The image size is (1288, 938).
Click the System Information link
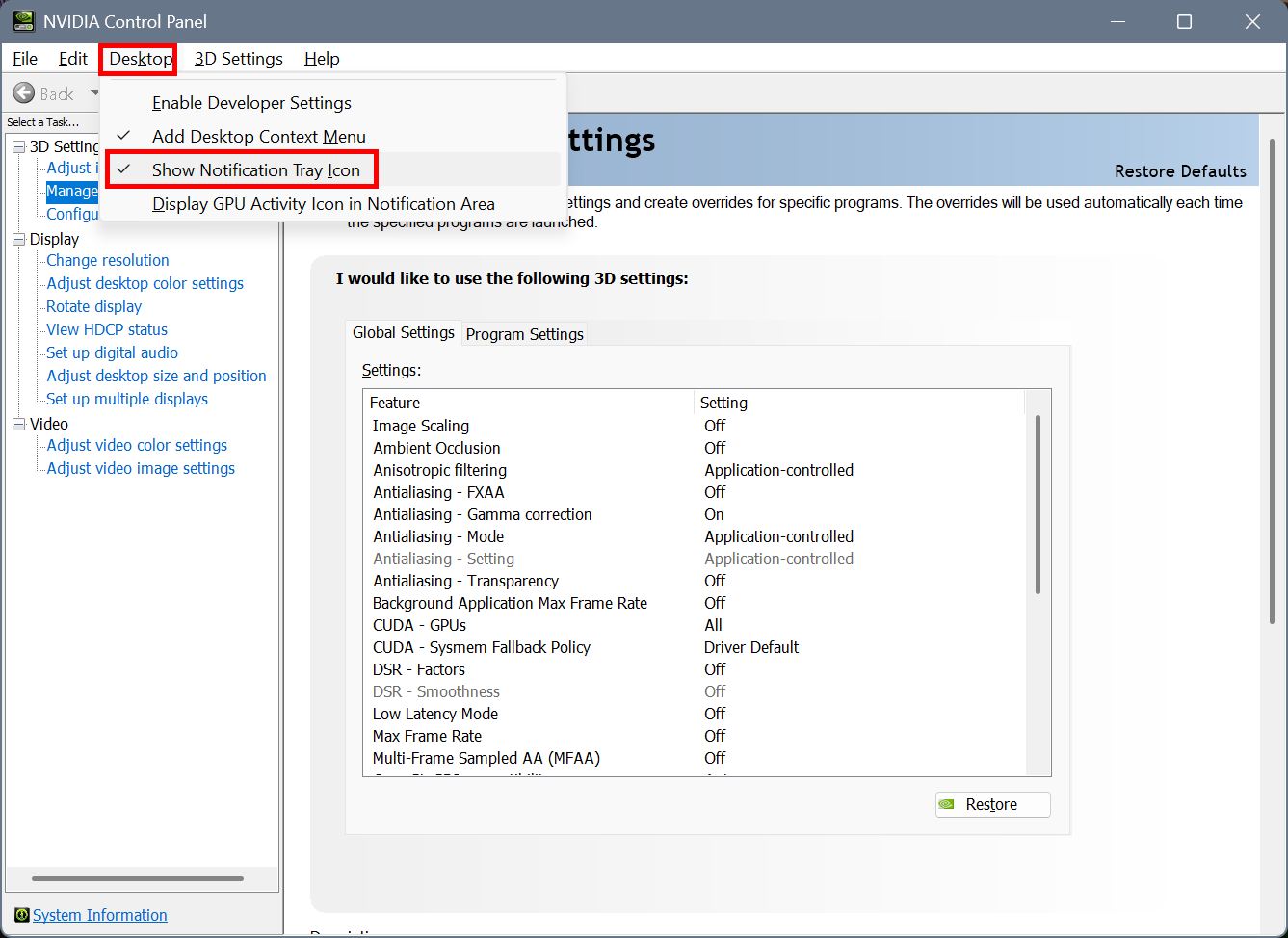point(100,915)
